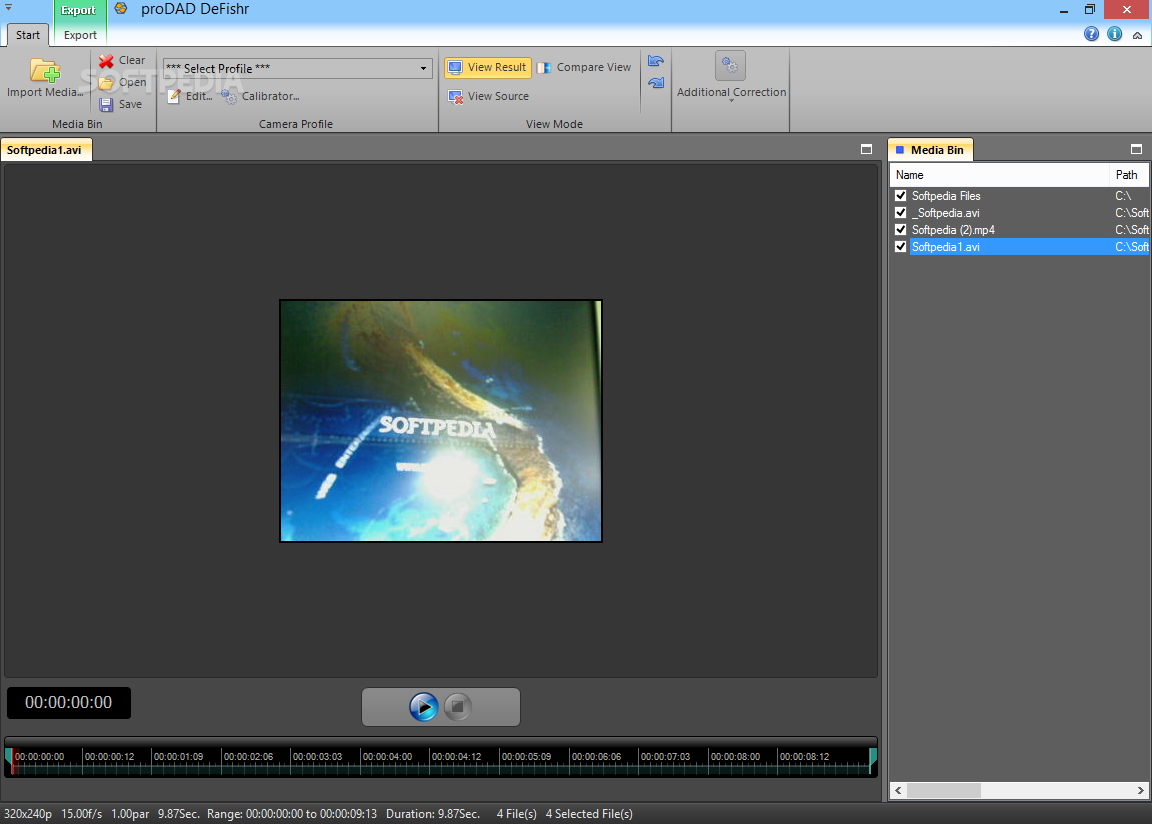Image resolution: width=1152 pixels, height=824 pixels.
Task: Click the 15.00f/s status bar entry
Action: [82, 814]
